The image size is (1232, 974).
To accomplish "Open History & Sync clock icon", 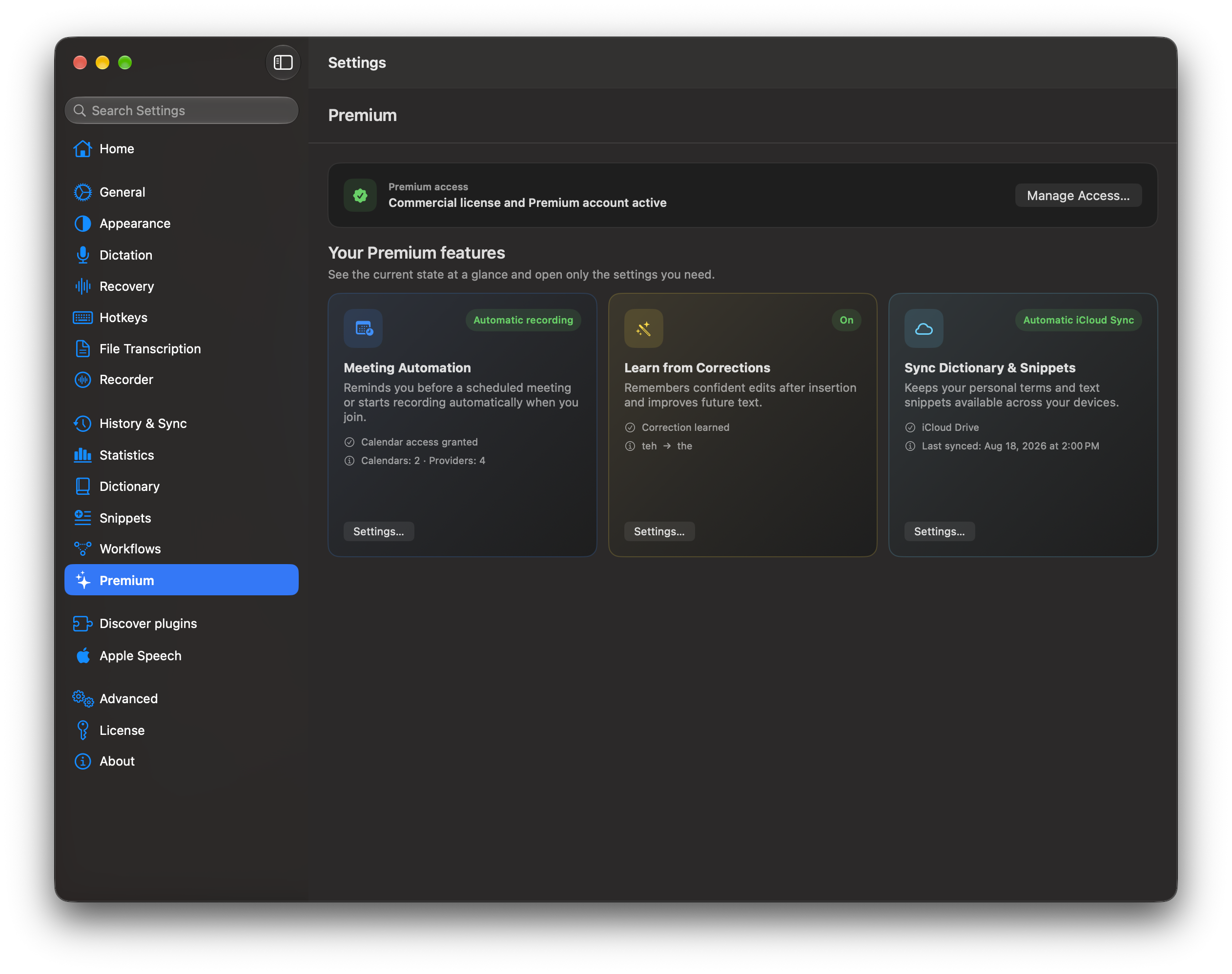I will coord(82,424).
